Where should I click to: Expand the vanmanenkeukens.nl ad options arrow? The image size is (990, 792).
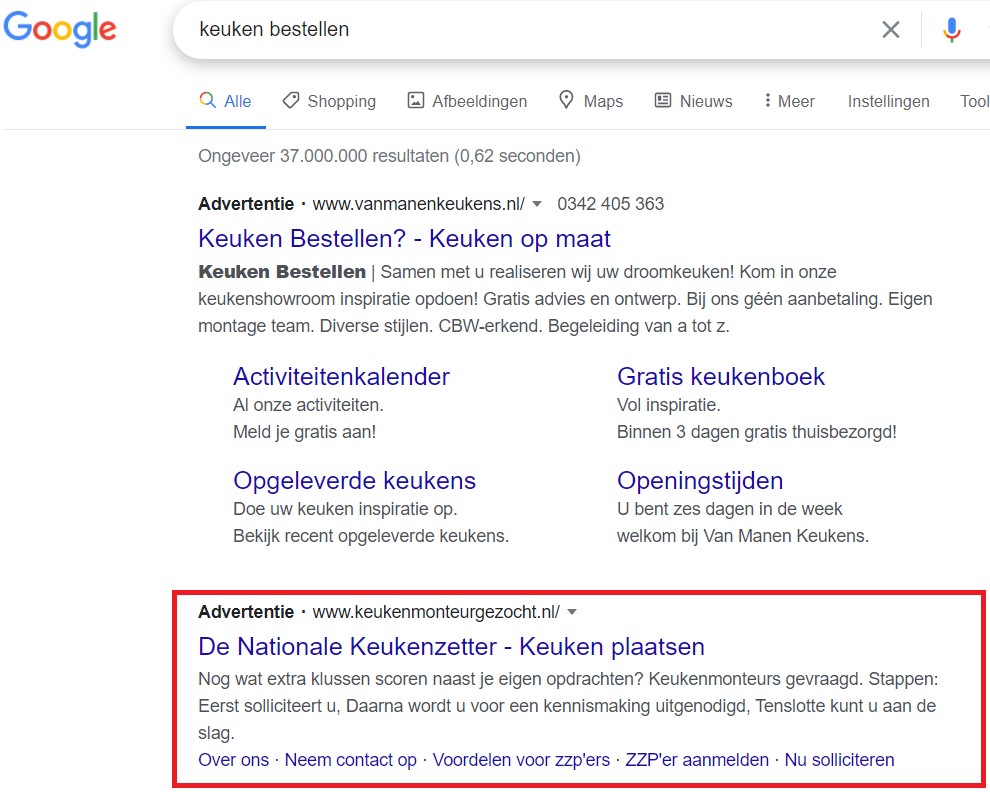click(x=538, y=203)
